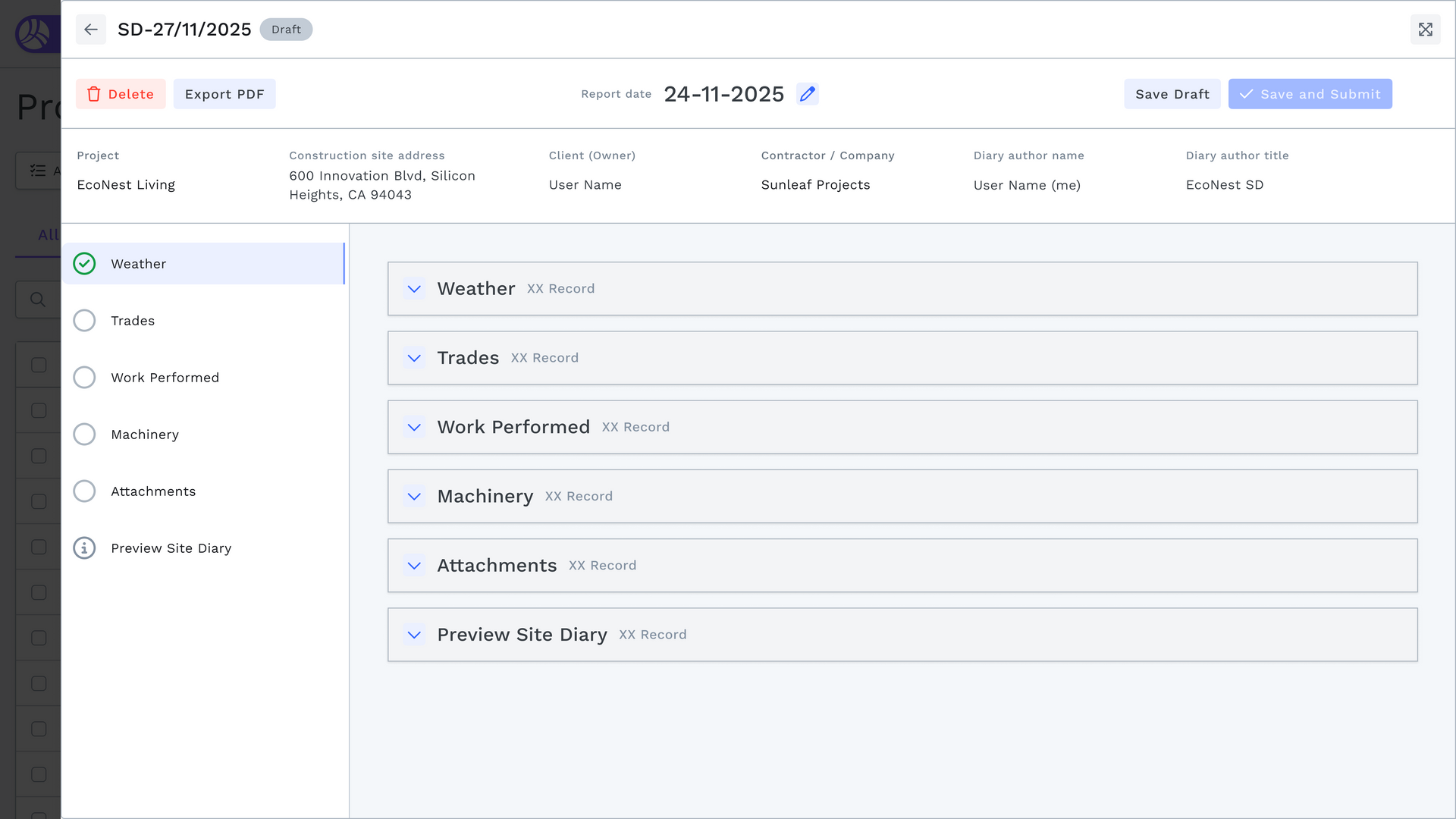Click author name User Name (me)
1456x819 pixels.
(1027, 185)
